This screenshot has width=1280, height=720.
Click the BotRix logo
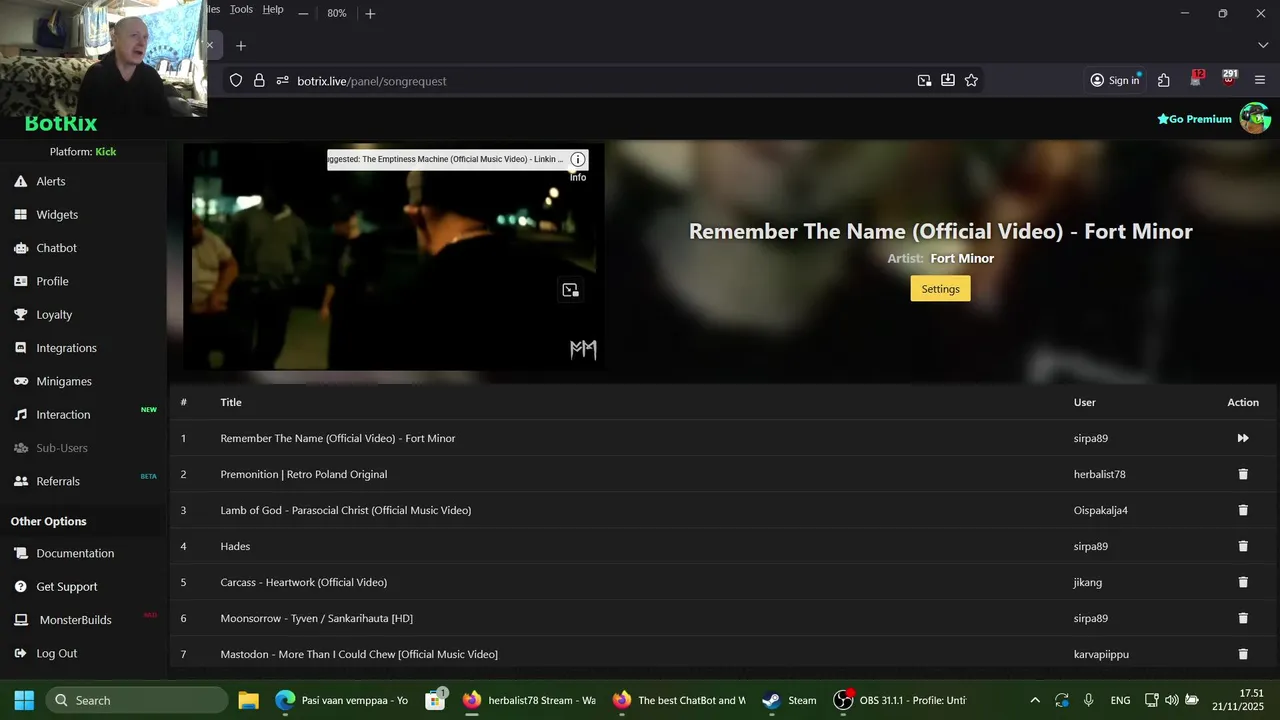[x=61, y=124]
